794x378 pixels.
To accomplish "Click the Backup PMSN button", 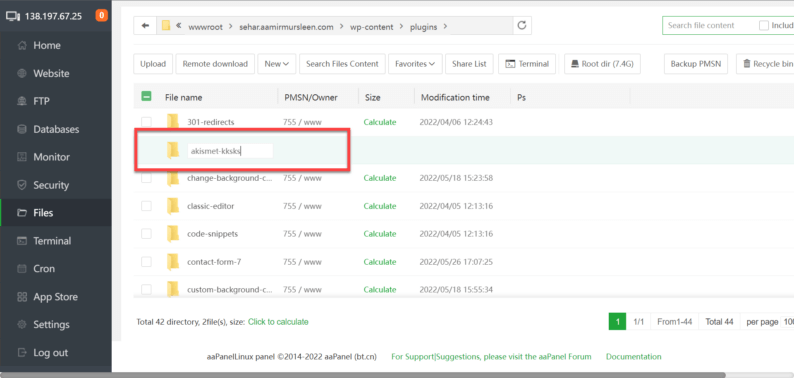I will 696,64.
